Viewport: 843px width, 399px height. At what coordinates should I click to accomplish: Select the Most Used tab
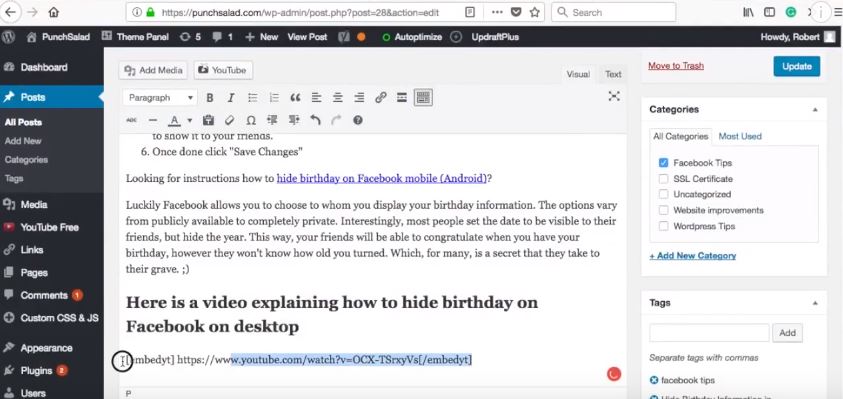[740, 137]
